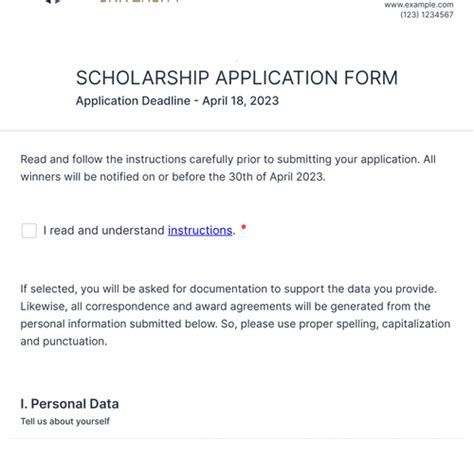Viewport: 474px width, 458px height.
Task: Click the 'Tell us about yourself' subheading
Action: click(x=65, y=421)
